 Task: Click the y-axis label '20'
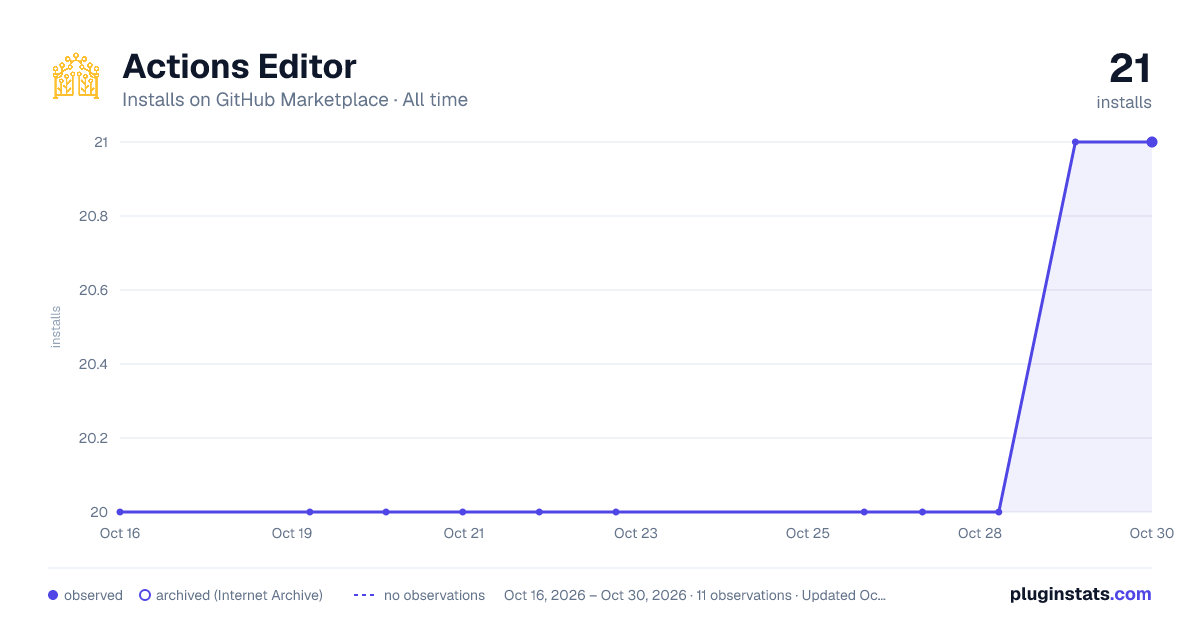(99, 512)
